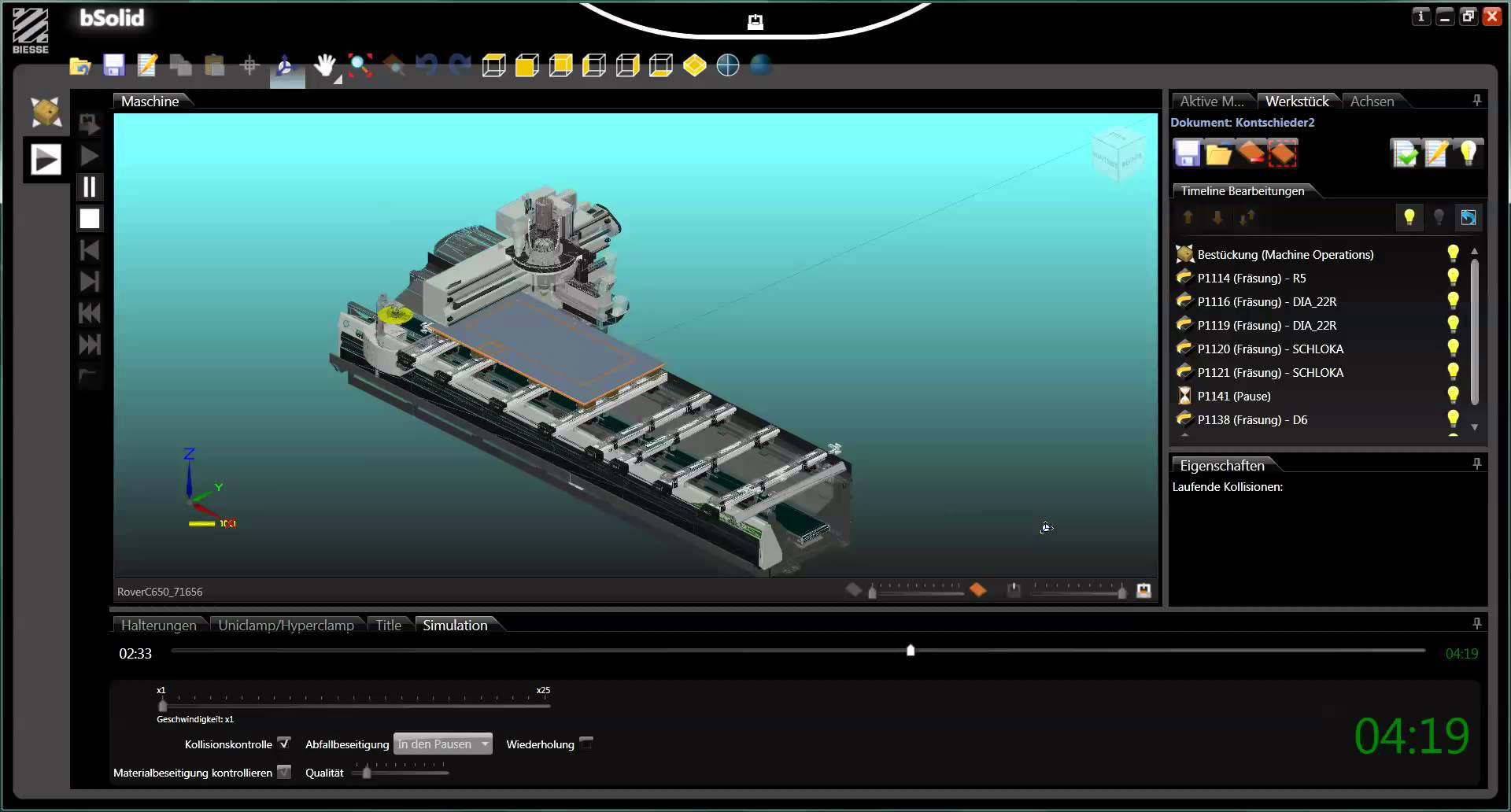Select the globe view icon in toolbar
Screen dimensions: 1511x812
(760, 65)
